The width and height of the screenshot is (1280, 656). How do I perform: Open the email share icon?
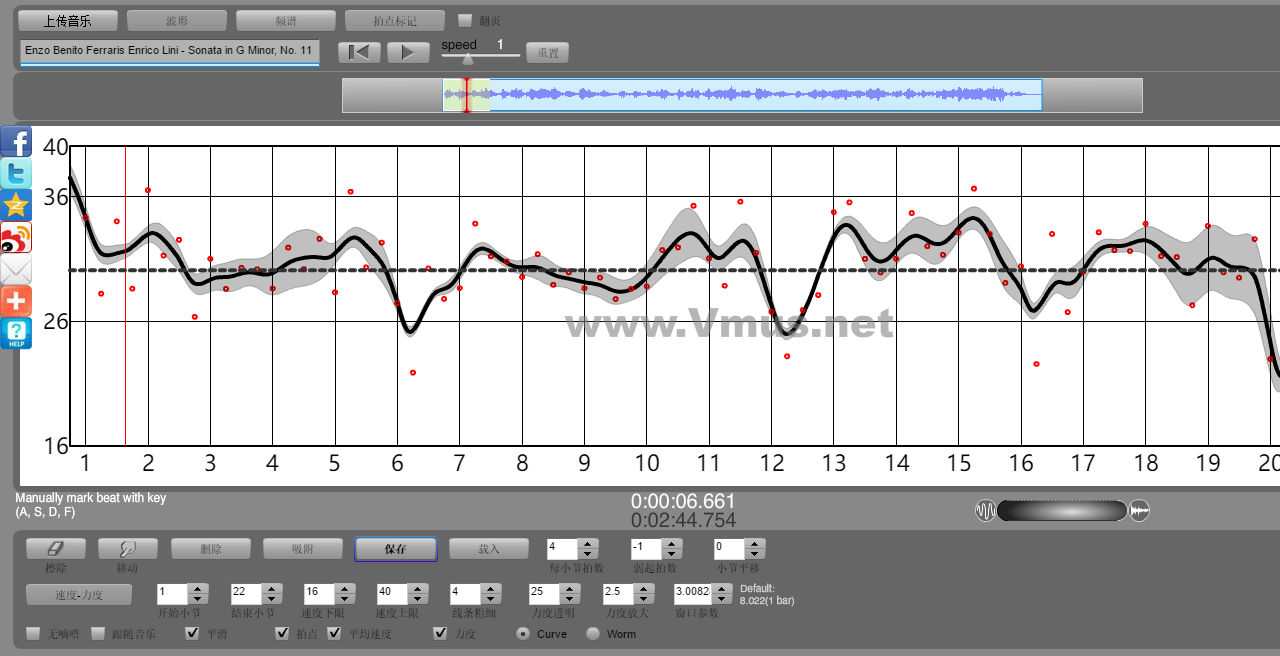click(16, 269)
